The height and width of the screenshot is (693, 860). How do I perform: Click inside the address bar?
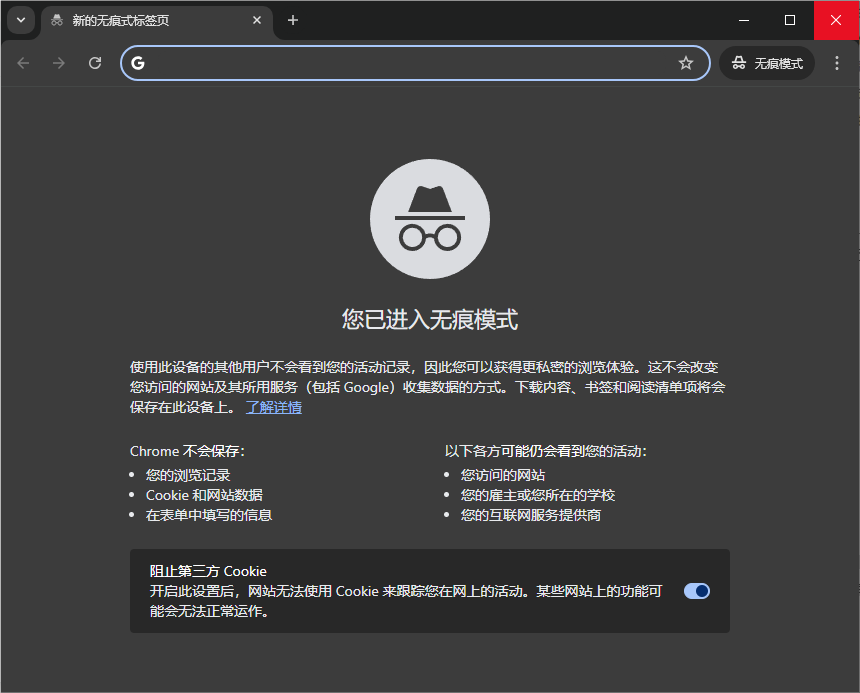click(x=400, y=62)
